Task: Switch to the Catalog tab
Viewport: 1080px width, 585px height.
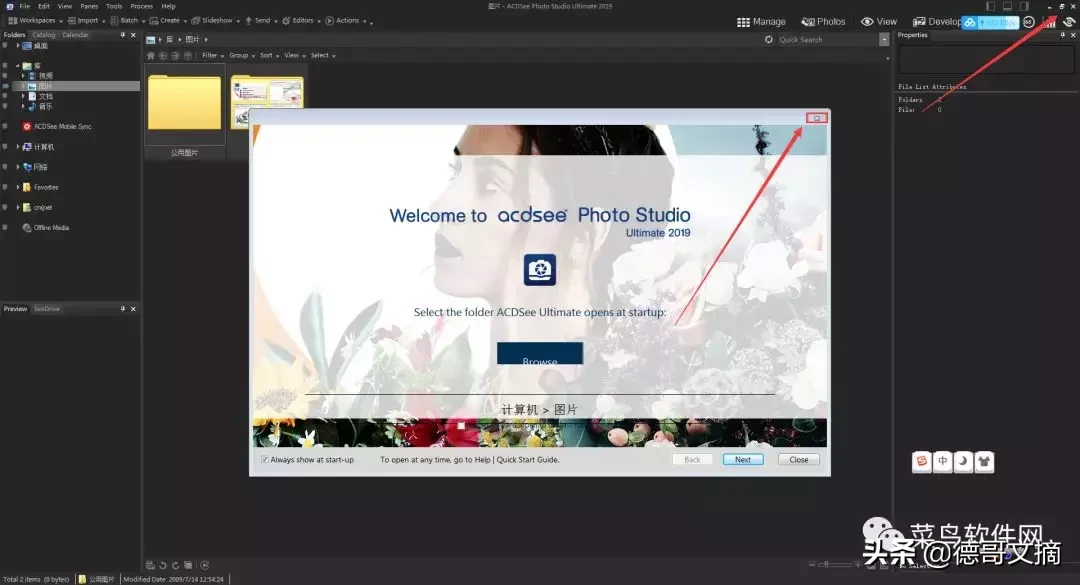Action: click(x=43, y=35)
